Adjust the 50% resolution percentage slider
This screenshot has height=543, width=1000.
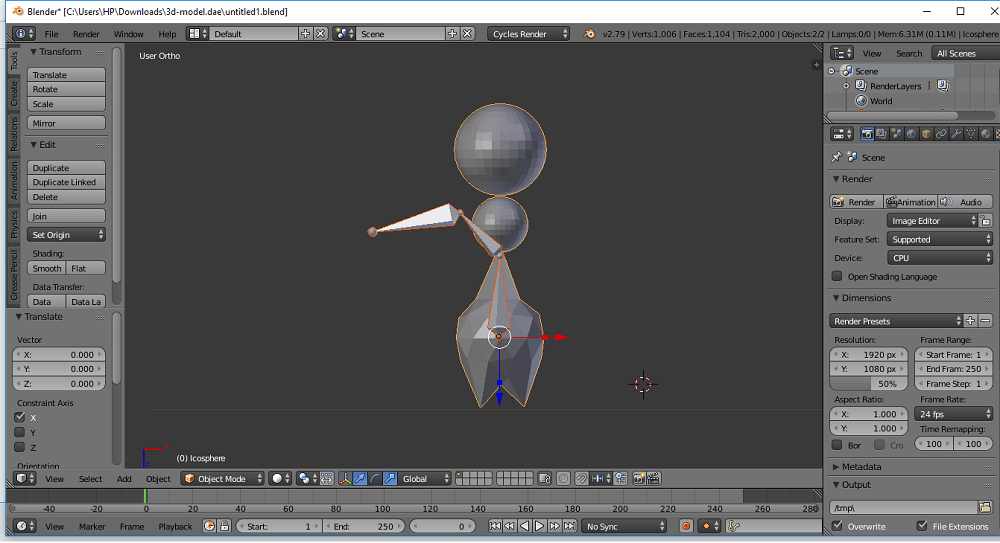coord(868,383)
